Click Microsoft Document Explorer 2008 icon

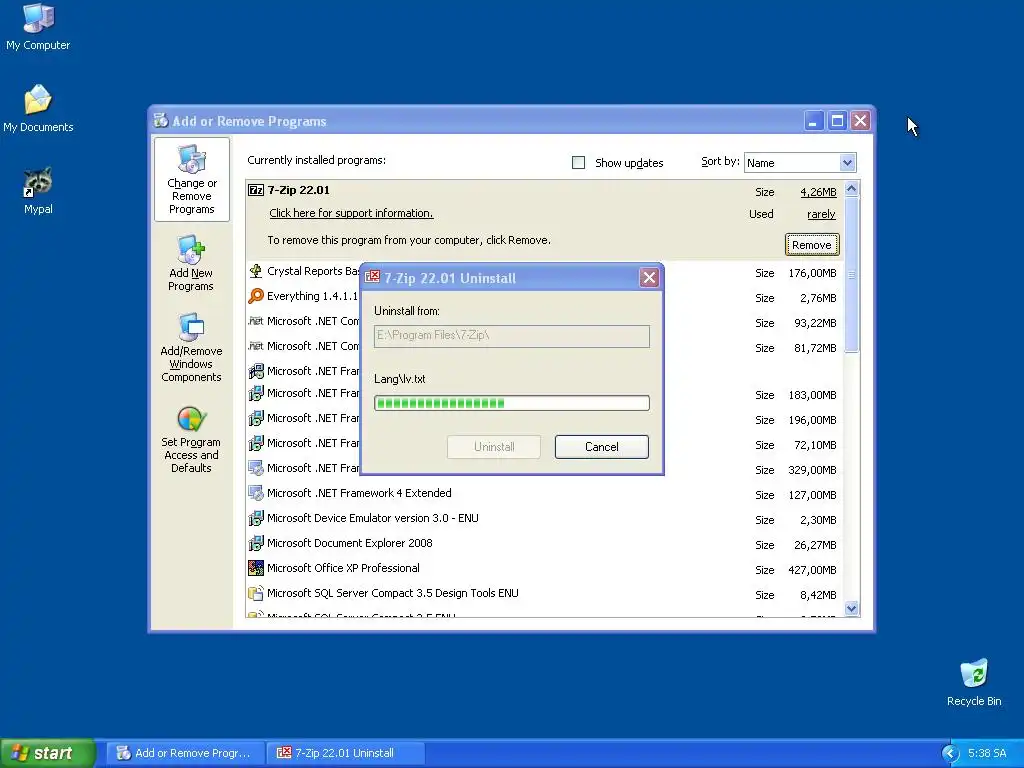(x=256, y=543)
